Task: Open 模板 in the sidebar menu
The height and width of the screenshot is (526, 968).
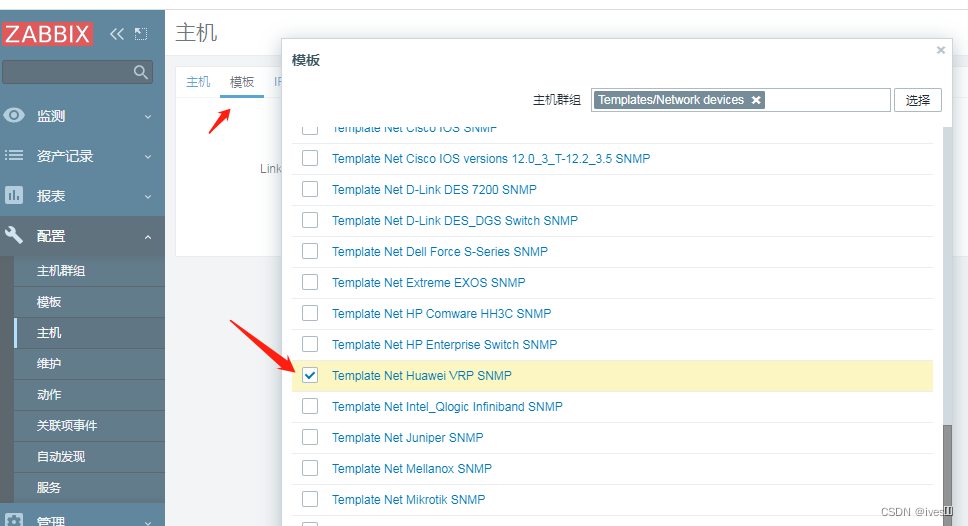Action: 49,302
